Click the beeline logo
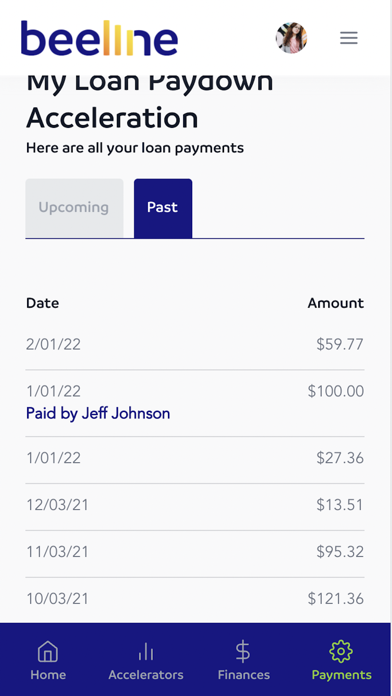Viewport: 392px width, 696px height. (99, 38)
